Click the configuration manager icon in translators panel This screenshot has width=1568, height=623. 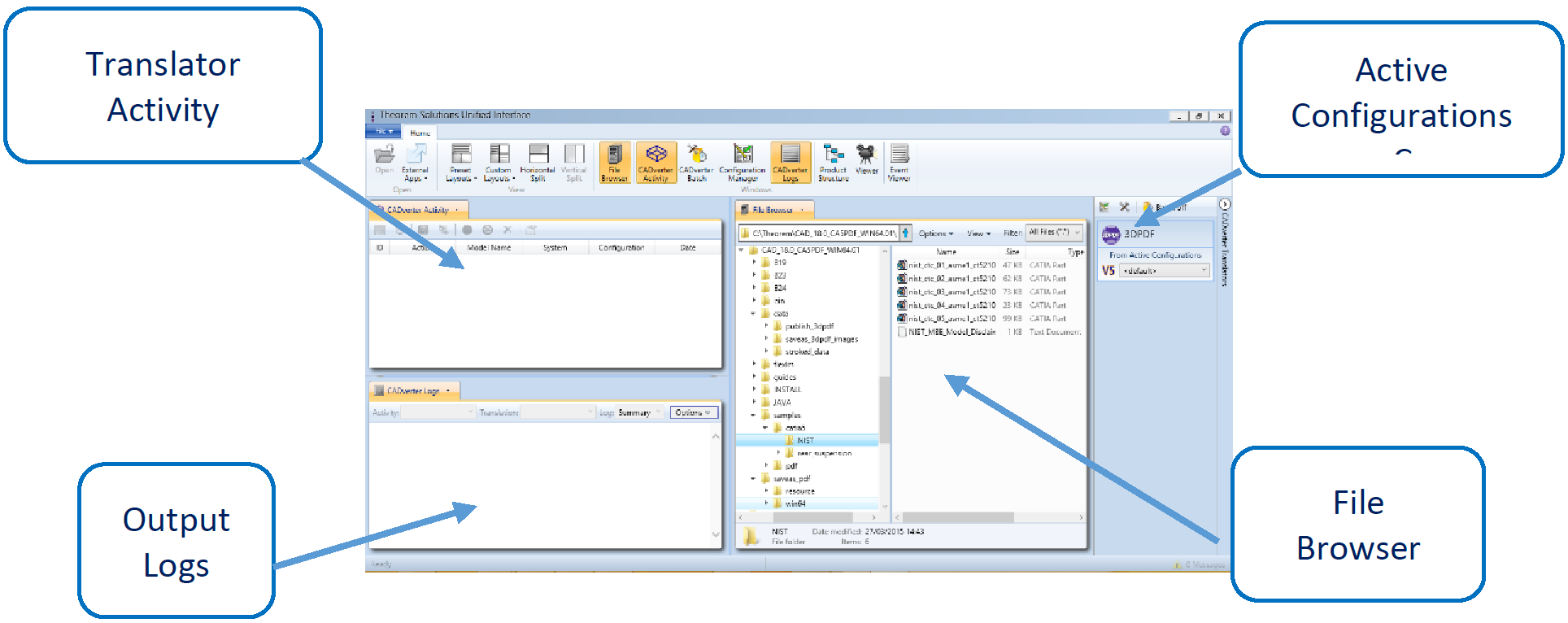pyautogui.click(x=1104, y=207)
